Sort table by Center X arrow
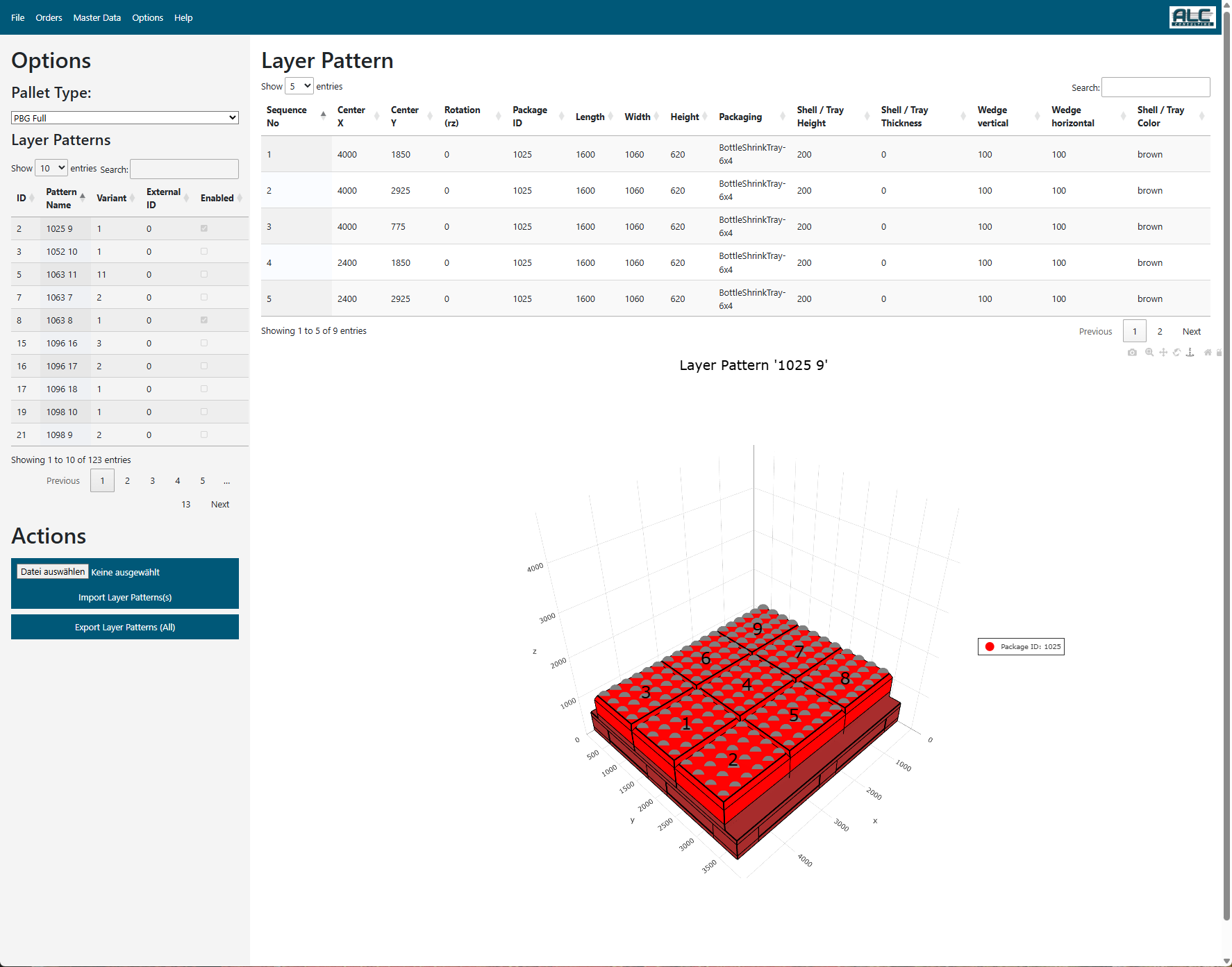This screenshot has height=967, width=1232. pos(376,117)
